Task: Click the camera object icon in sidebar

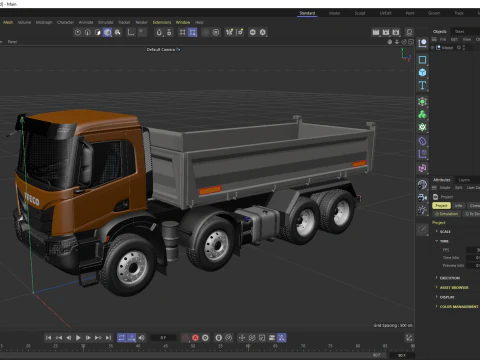Action: pos(422,197)
